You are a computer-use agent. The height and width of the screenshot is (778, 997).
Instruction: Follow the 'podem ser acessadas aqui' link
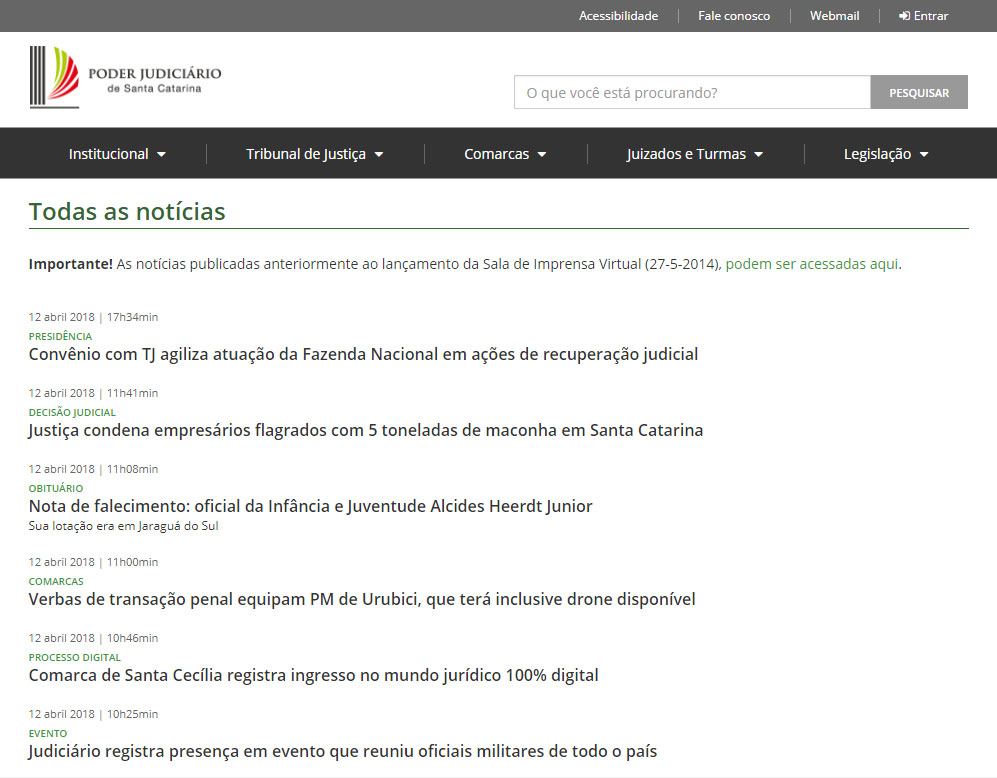812,264
